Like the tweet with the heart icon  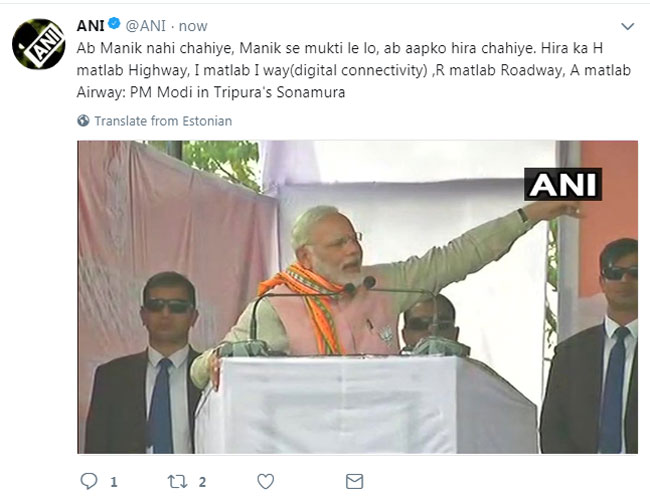click(269, 481)
